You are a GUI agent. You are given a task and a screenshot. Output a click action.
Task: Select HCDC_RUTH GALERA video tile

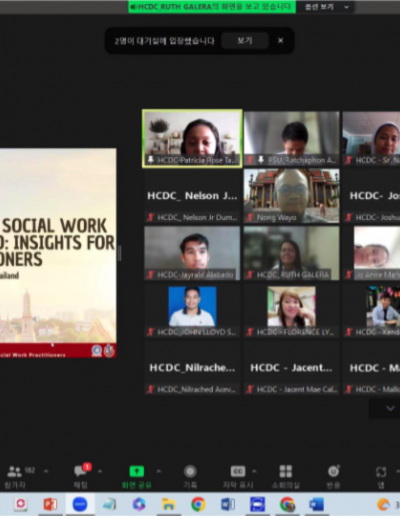(292, 253)
